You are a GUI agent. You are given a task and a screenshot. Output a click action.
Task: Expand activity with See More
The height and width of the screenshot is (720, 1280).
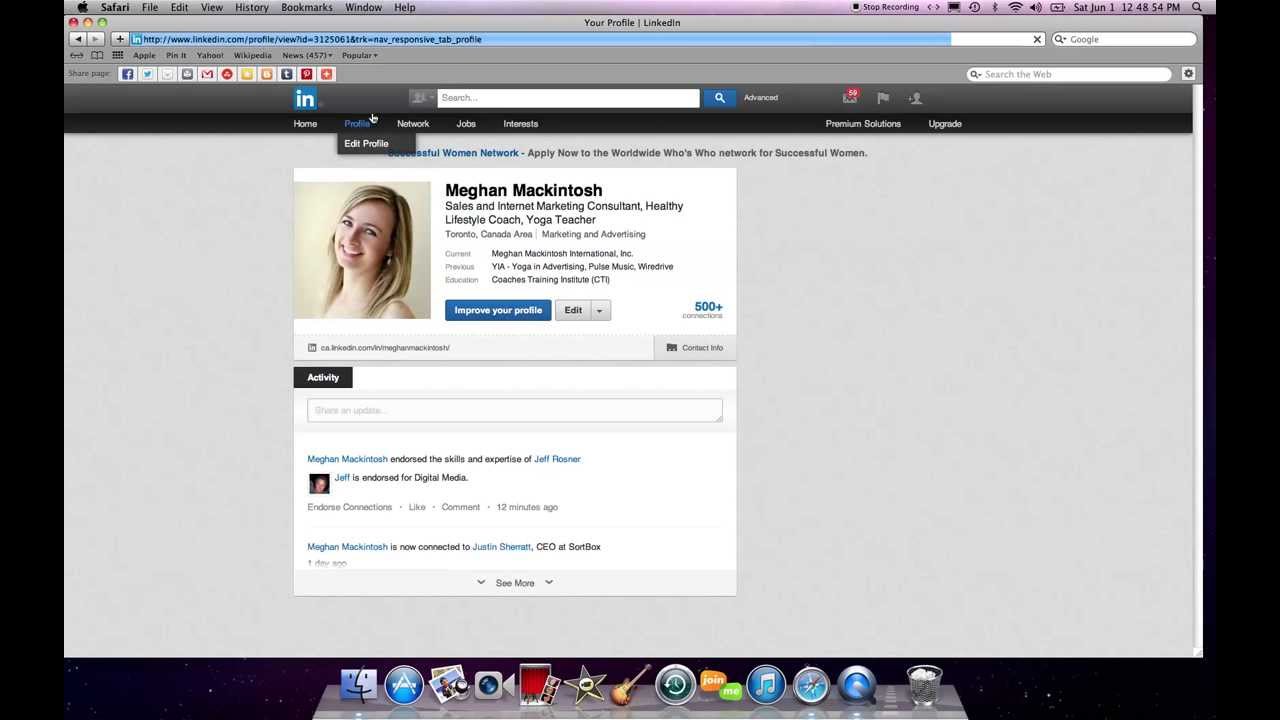point(515,583)
